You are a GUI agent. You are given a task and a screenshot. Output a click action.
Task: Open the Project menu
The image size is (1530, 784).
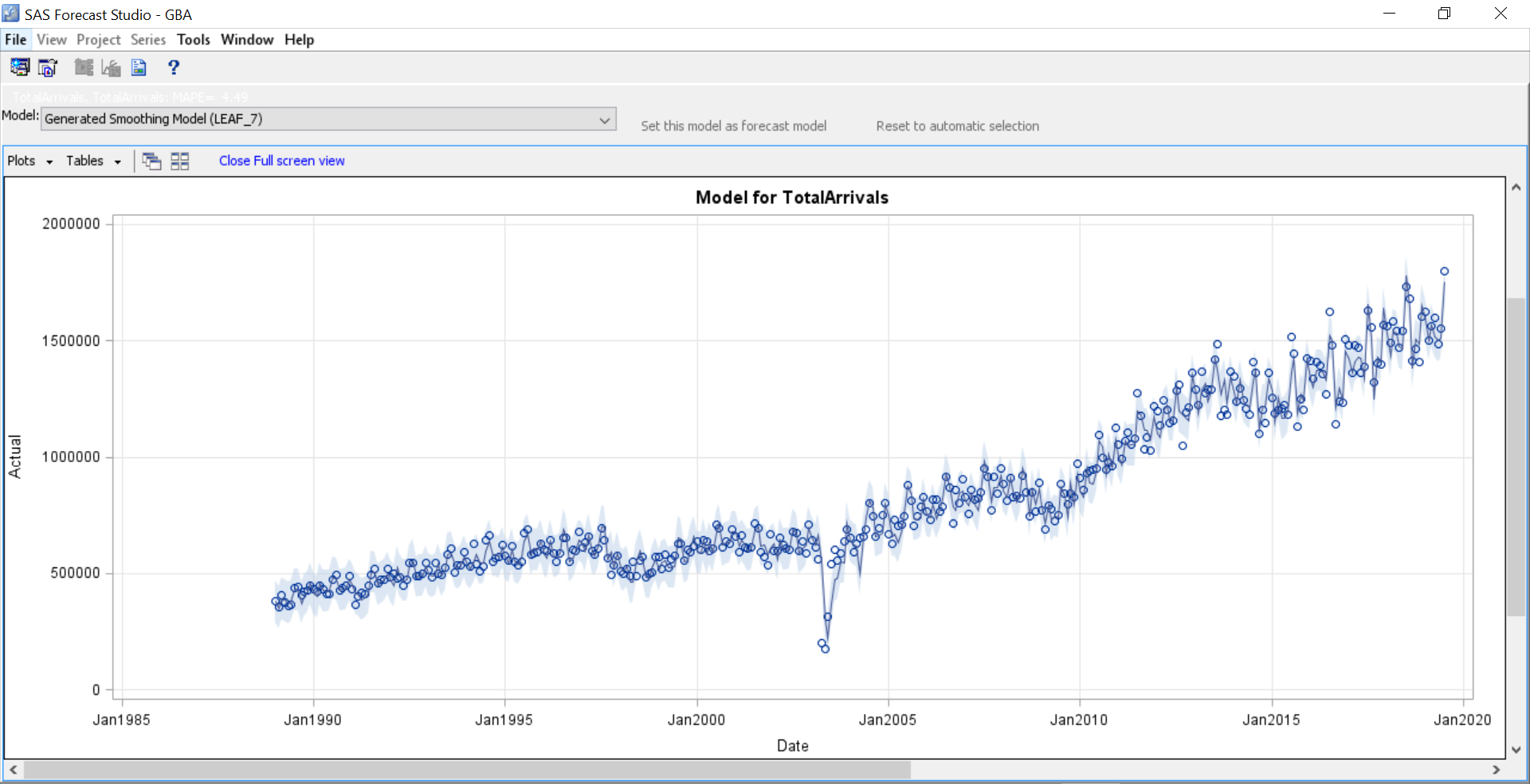[x=99, y=40]
